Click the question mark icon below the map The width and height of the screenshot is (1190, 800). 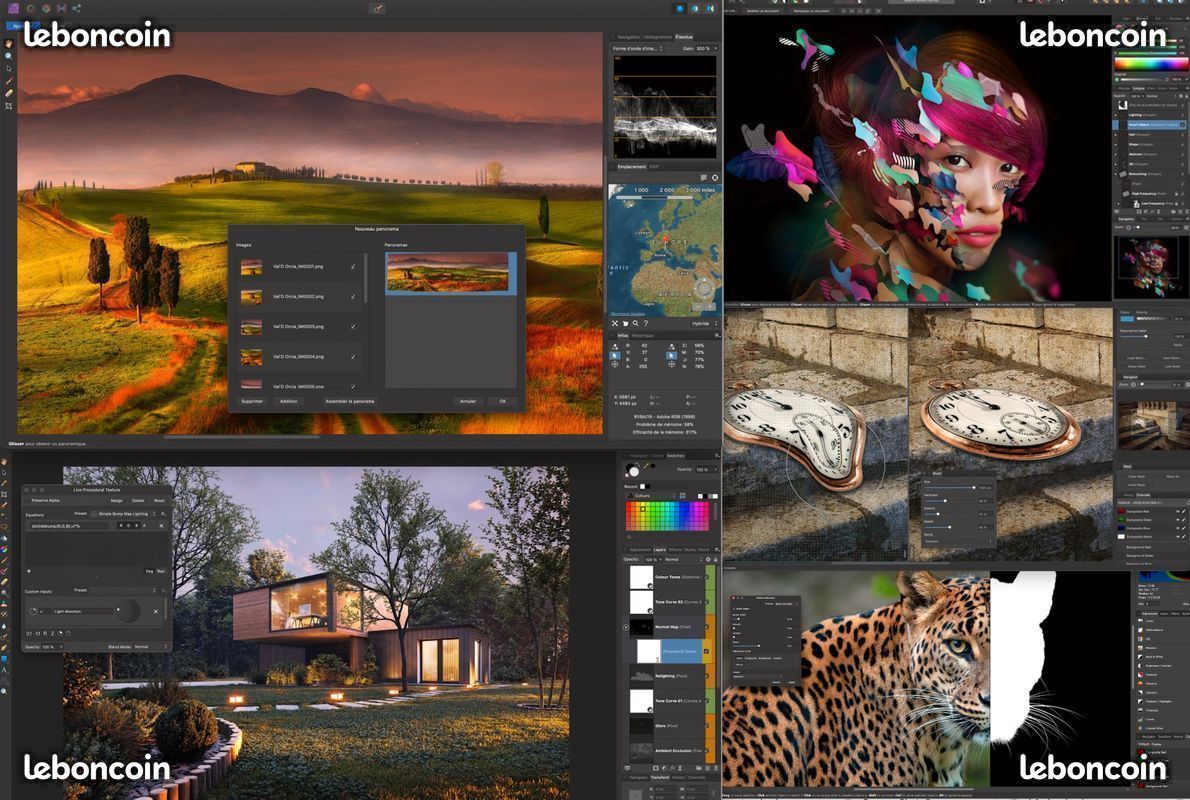click(x=646, y=323)
